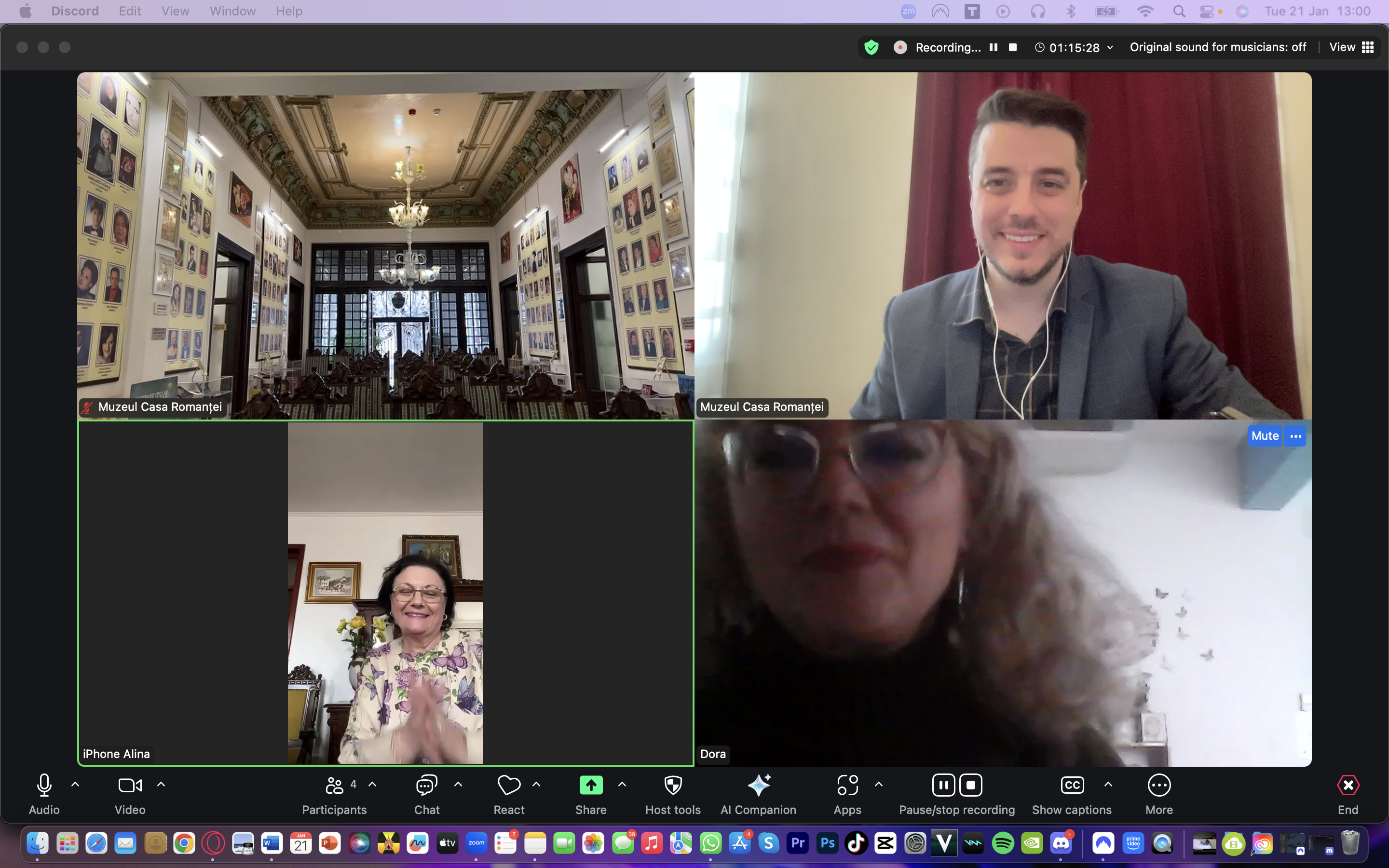Click the green Share screen icon
The image size is (1389, 868).
(x=591, y=786)
